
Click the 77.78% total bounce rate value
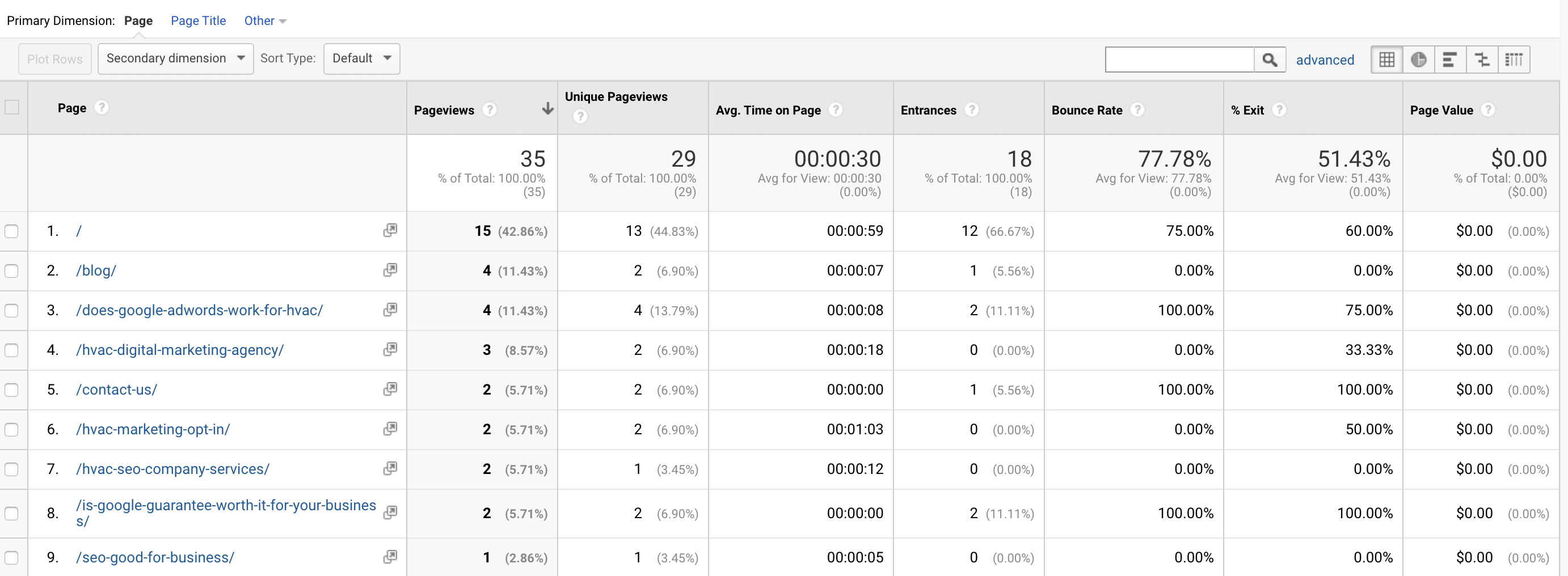pyautogui.click(x=1174, y=159)
